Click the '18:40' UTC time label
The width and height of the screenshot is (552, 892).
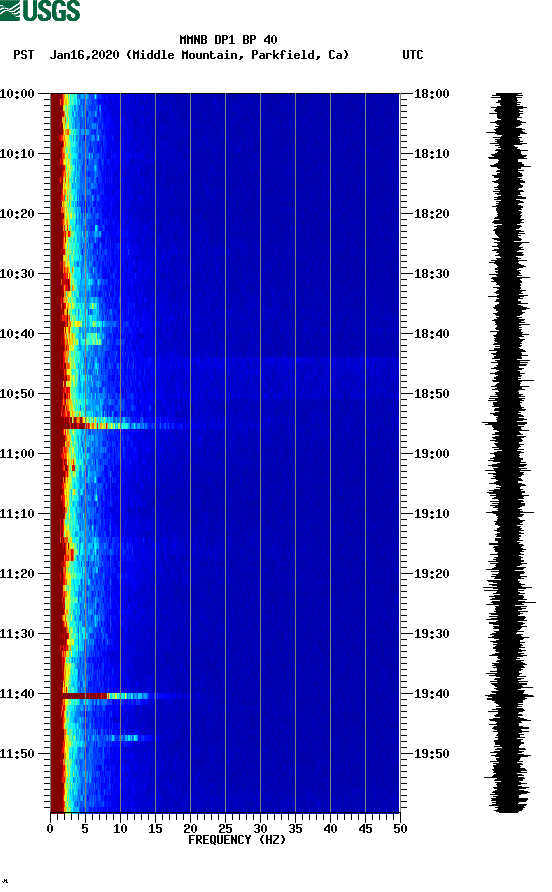(x=432, y=334)
